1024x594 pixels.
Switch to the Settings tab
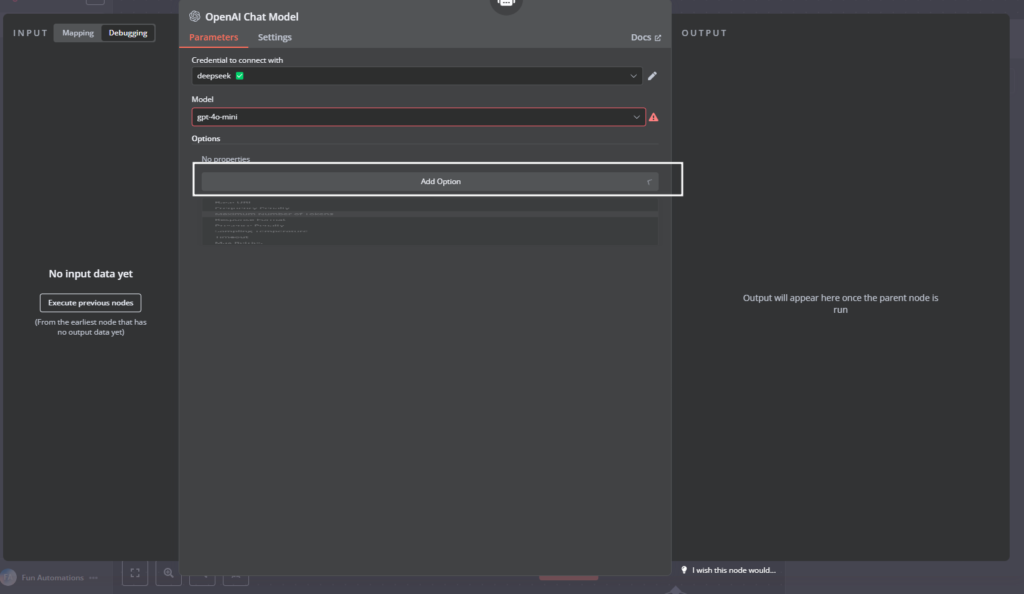(x=274, y=37)
